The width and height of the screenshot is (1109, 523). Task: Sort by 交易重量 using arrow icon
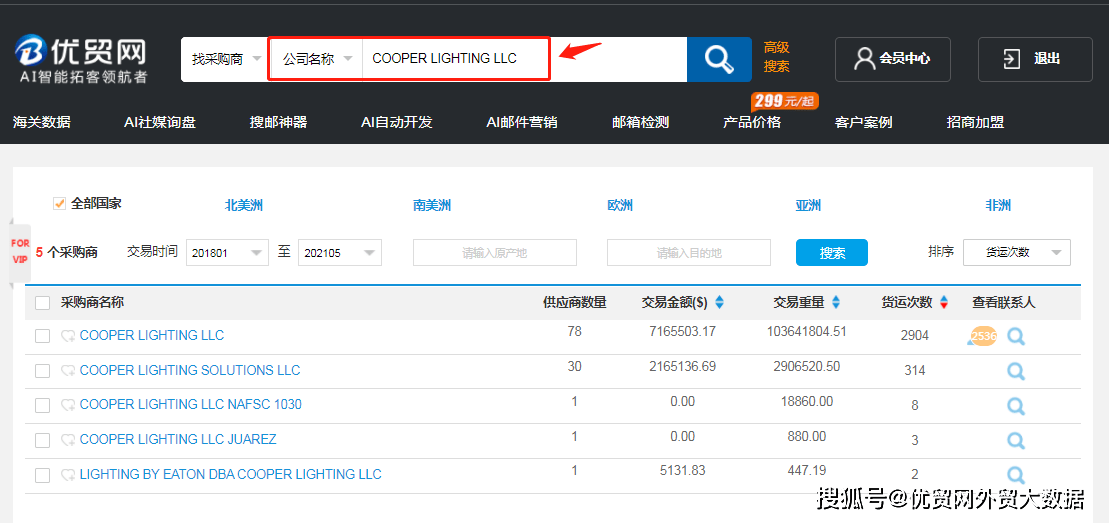click(x=836, y=302)
